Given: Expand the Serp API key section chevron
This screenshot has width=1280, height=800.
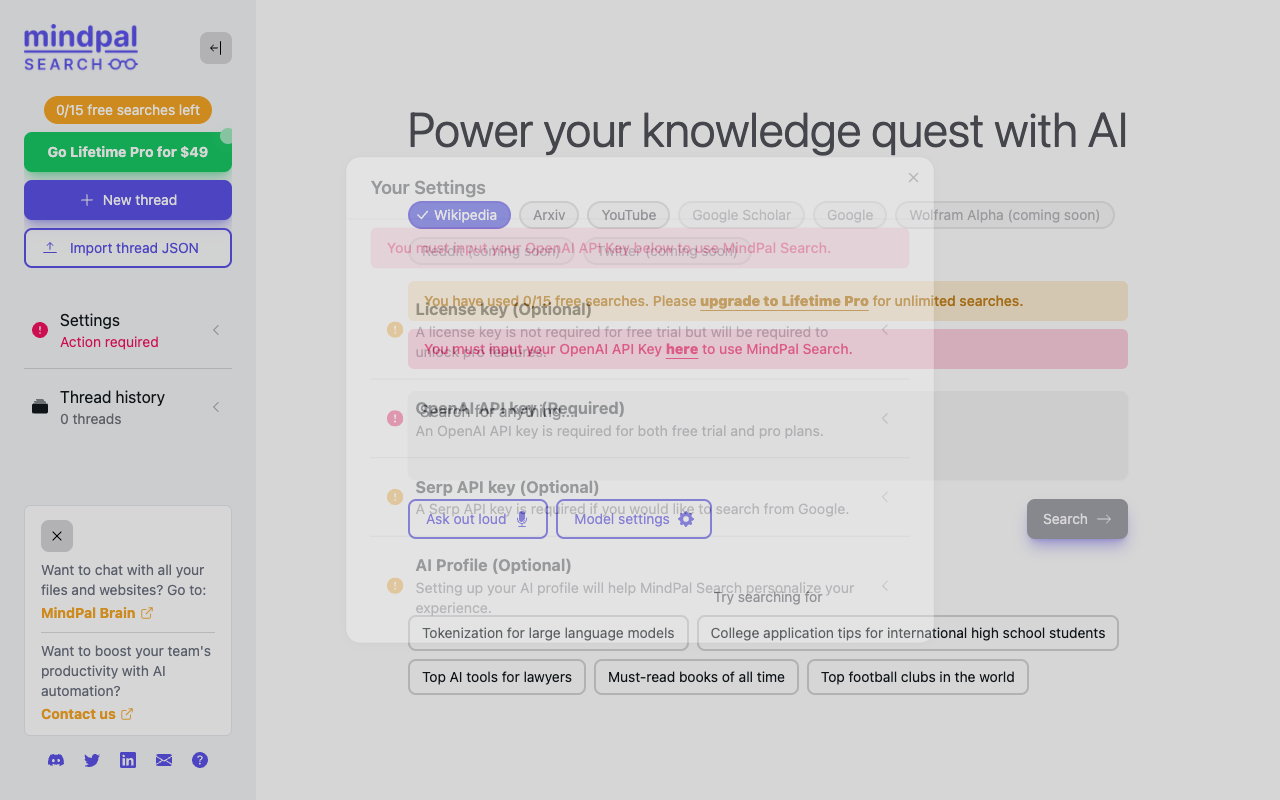Looking at the screenshot, I should tap(885, 497).
